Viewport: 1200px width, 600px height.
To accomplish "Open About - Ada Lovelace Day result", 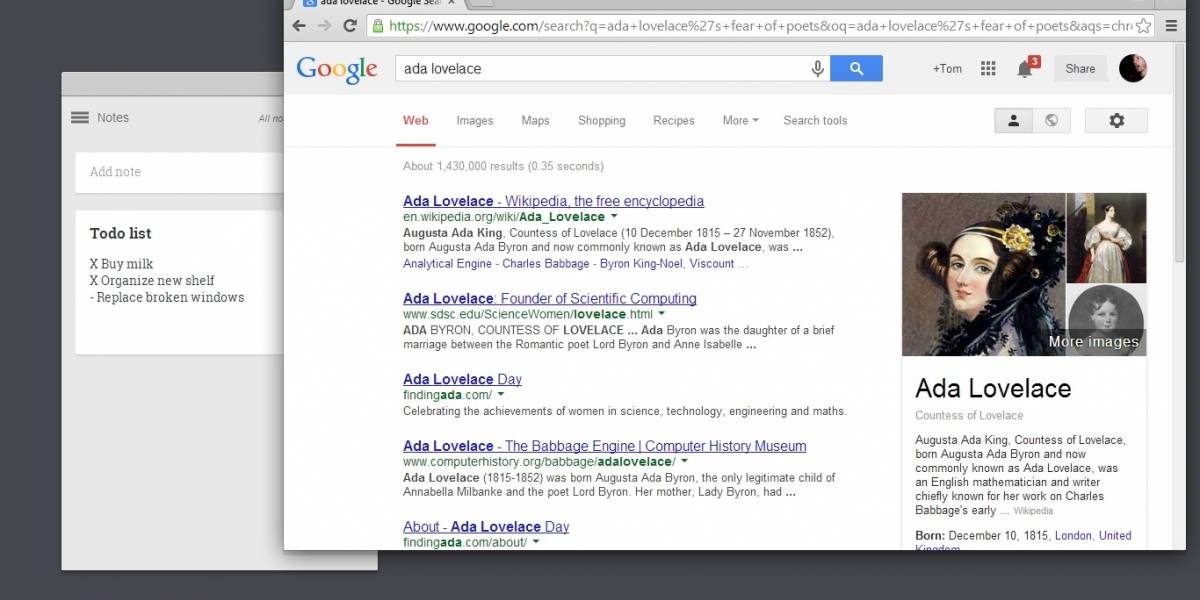I will tap(486, 526).
